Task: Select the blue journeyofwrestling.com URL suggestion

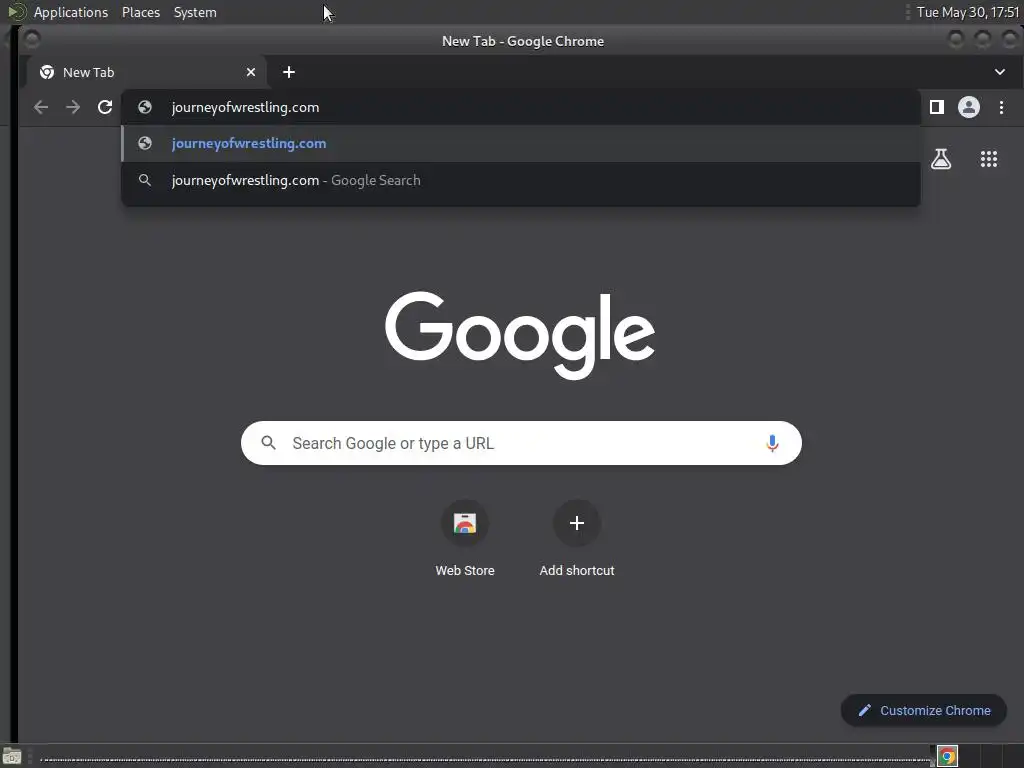Action: point(521,144)
